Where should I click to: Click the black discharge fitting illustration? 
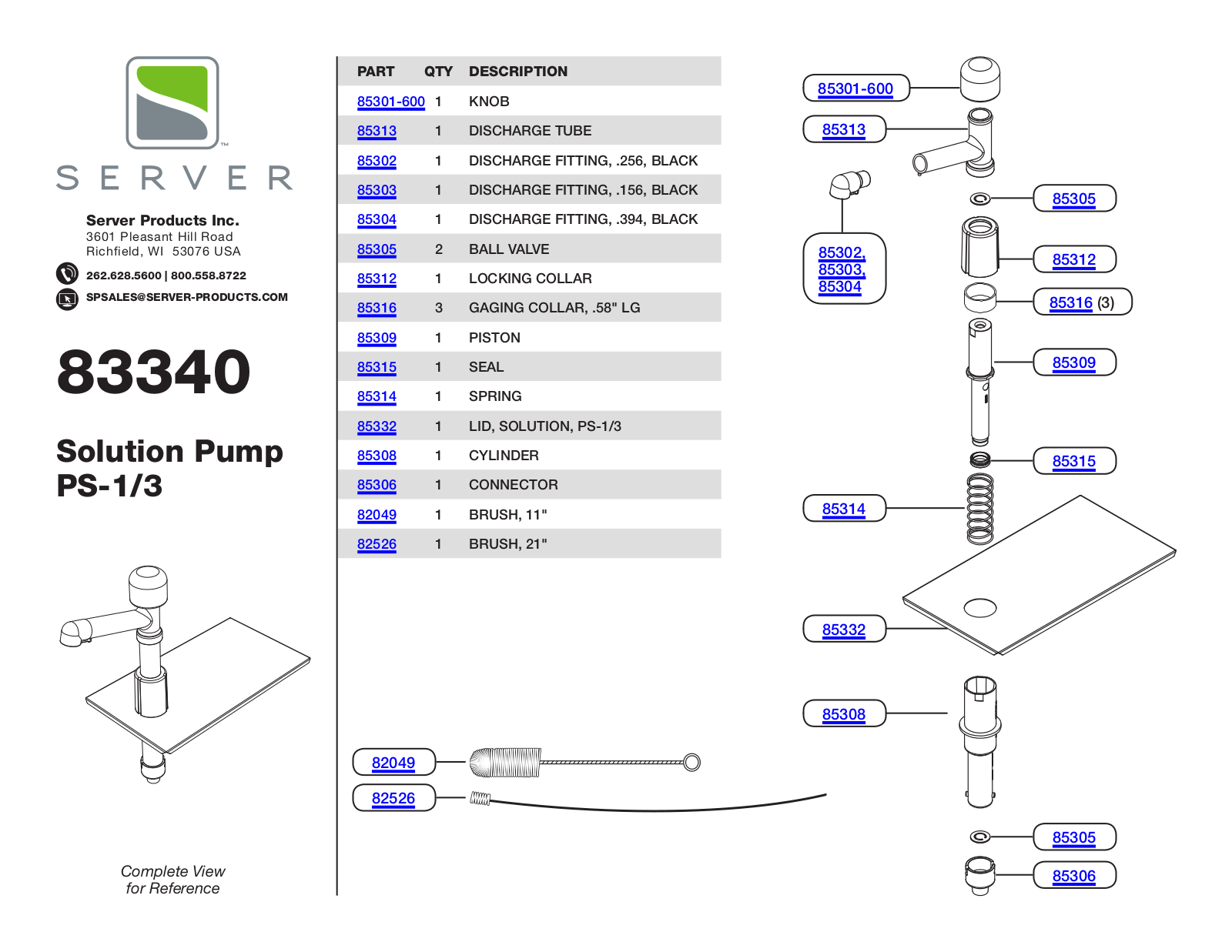850,184
